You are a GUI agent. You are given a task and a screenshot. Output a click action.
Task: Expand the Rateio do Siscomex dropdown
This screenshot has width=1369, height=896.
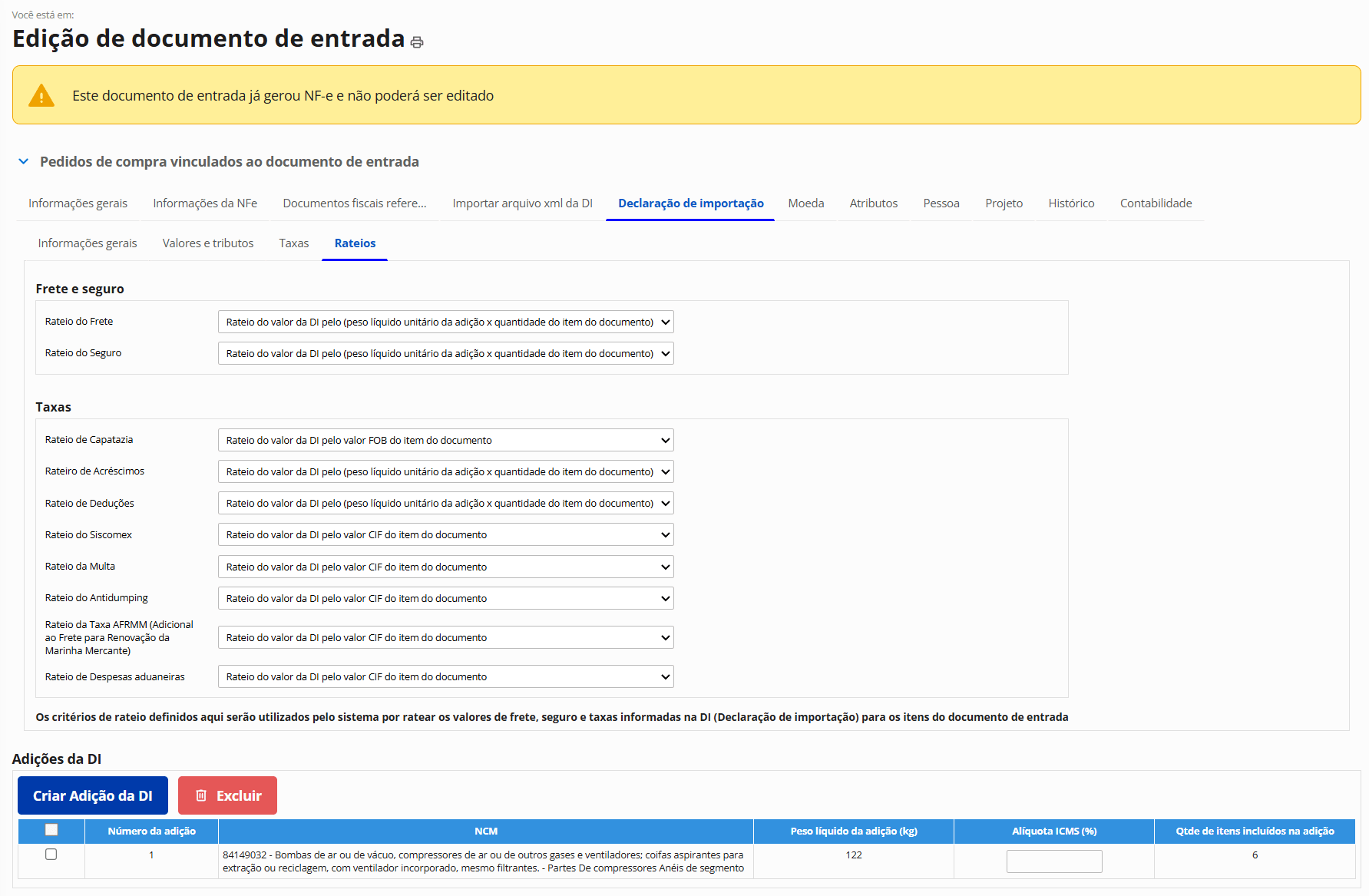coord(445,535)
